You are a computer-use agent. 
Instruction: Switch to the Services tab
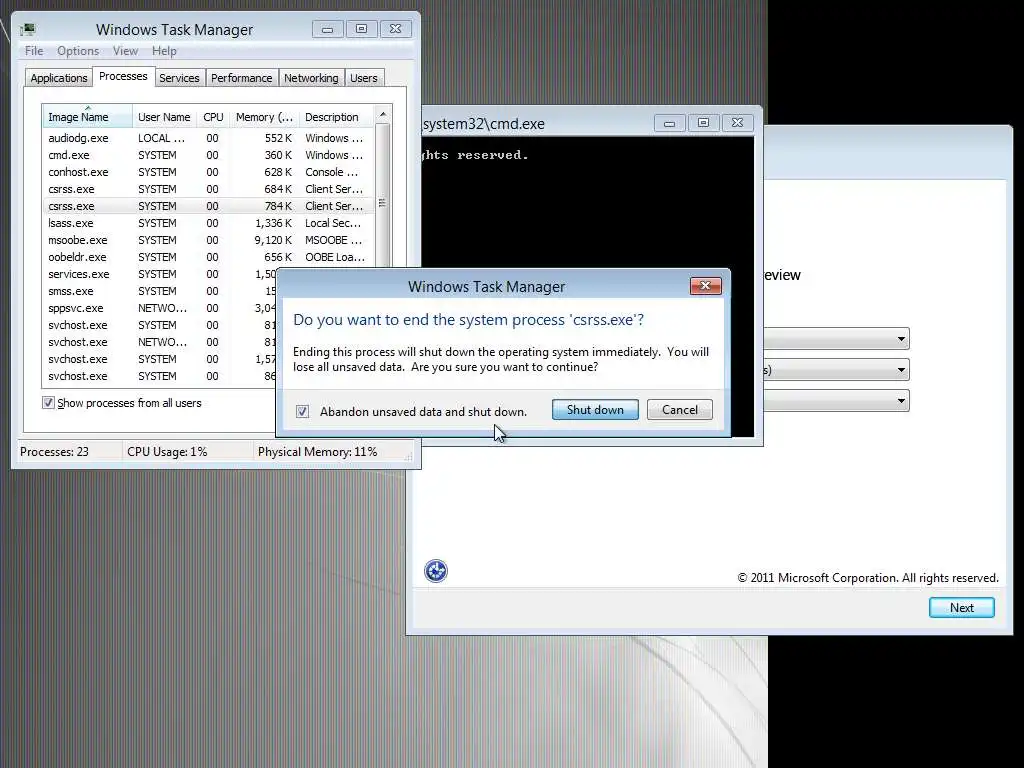179,78
